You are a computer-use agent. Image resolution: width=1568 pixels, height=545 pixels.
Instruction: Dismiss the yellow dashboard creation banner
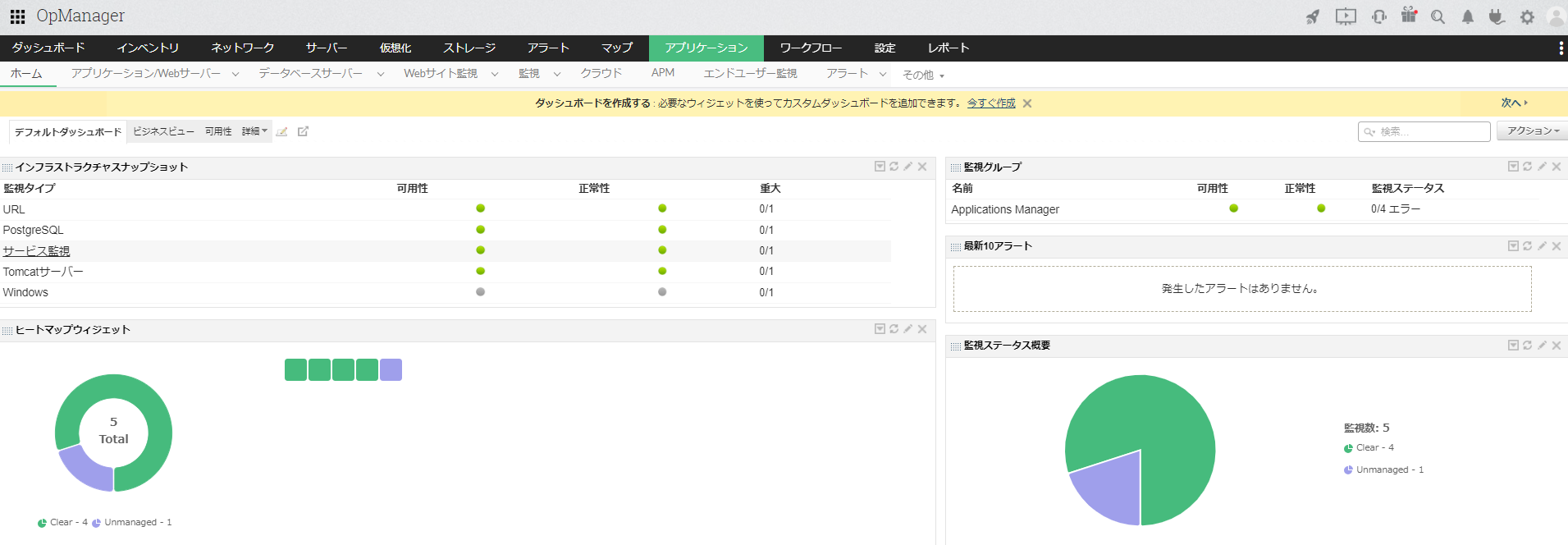(x=1027, y=103)
